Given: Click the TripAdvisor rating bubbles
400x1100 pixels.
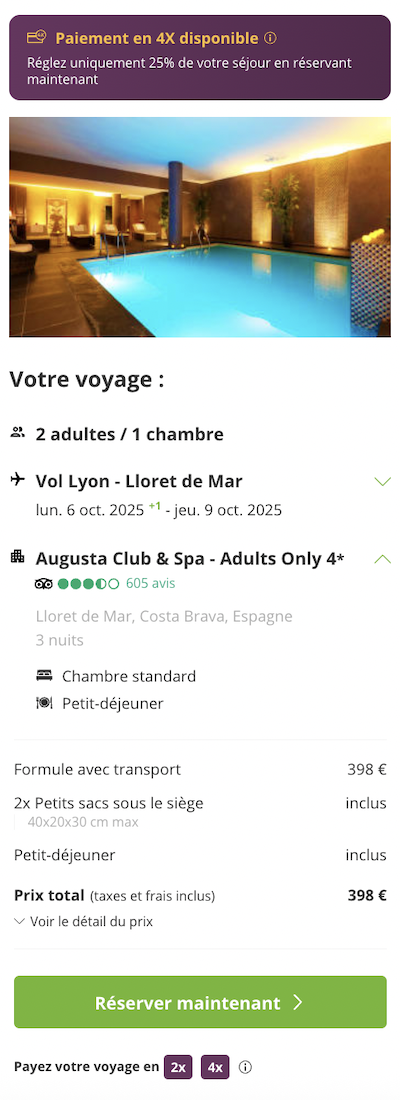Looking at the screenshot, I should pos(88,583).
